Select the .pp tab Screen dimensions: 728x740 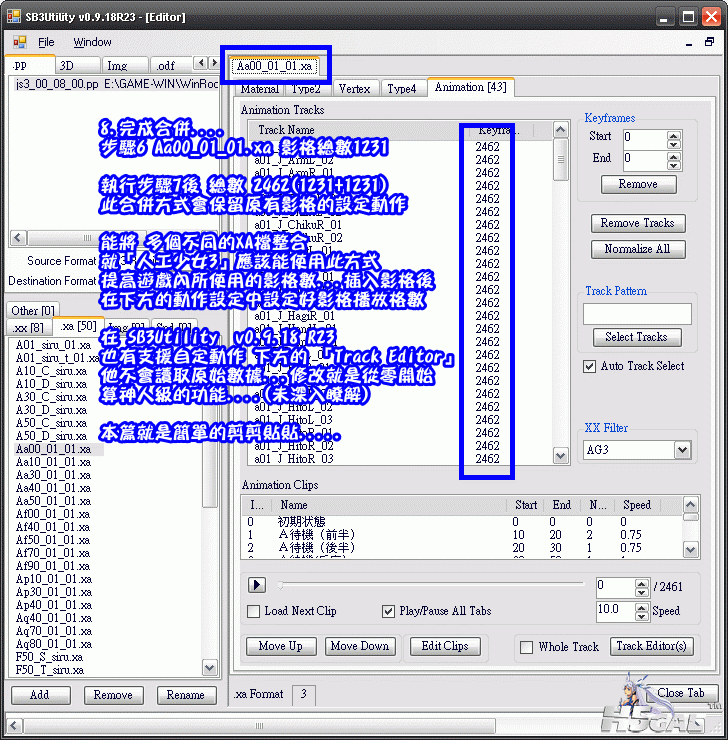coord(30,64)
